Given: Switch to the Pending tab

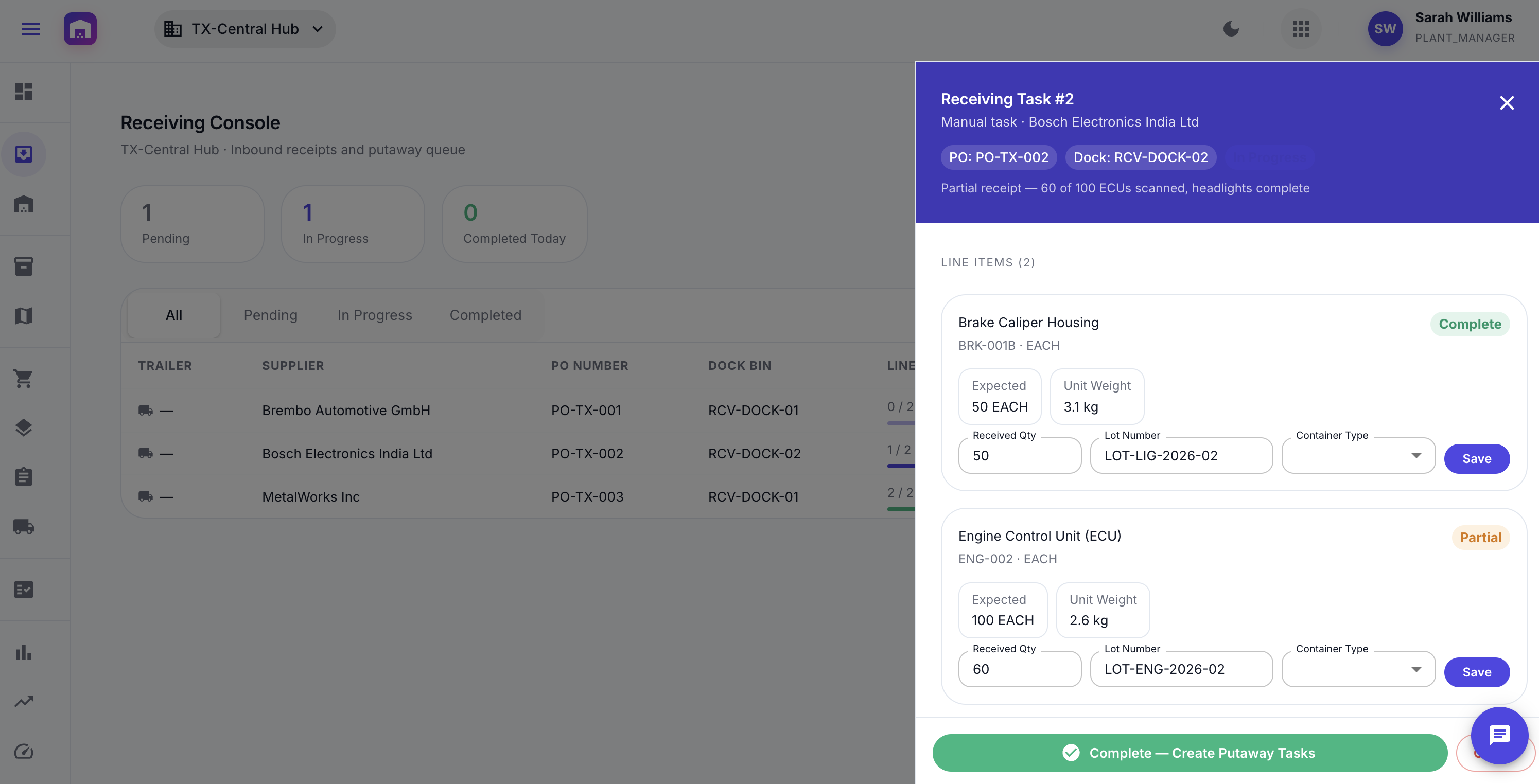Looking at the screenshot, I should tap(270, 315).
